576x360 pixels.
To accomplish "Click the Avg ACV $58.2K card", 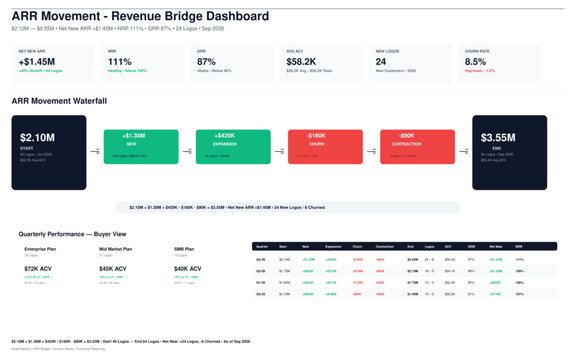I will (x=321, y=63).
